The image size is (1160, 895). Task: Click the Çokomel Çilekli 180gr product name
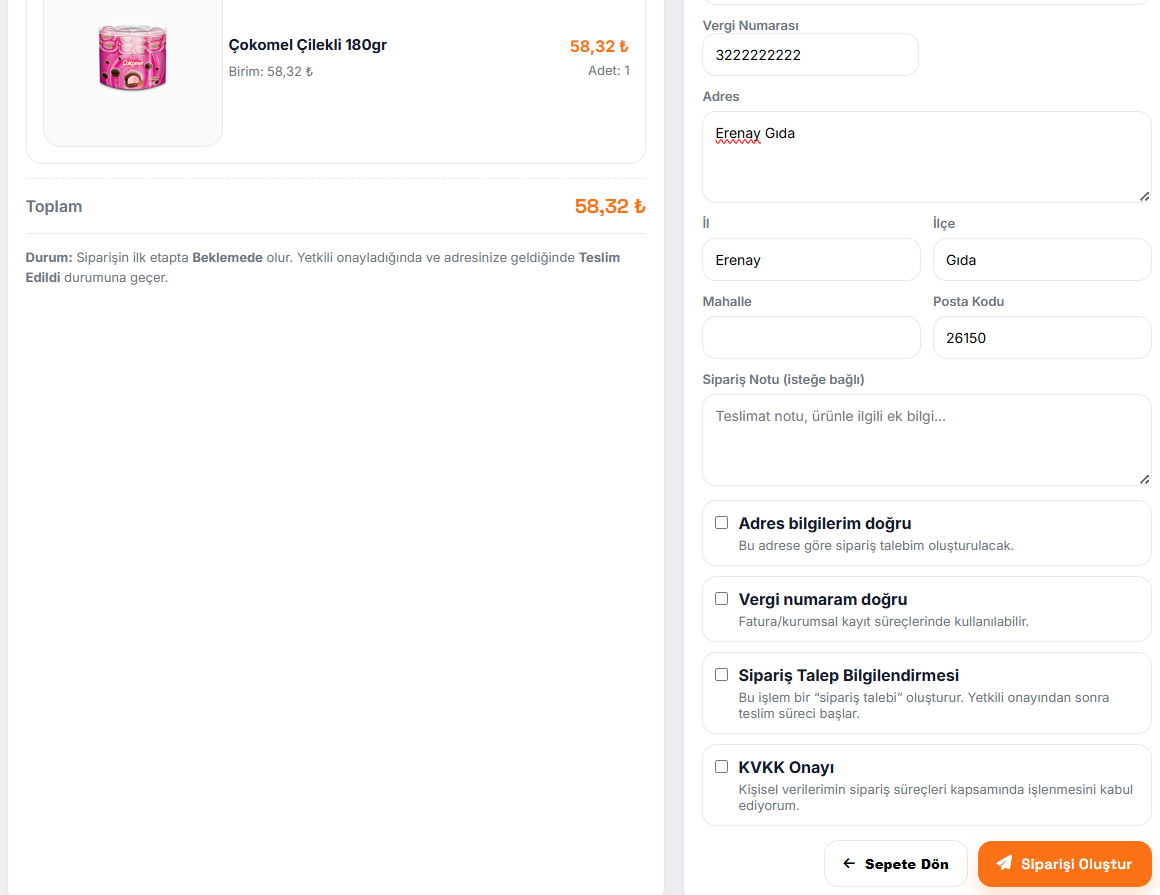[308, 45]
